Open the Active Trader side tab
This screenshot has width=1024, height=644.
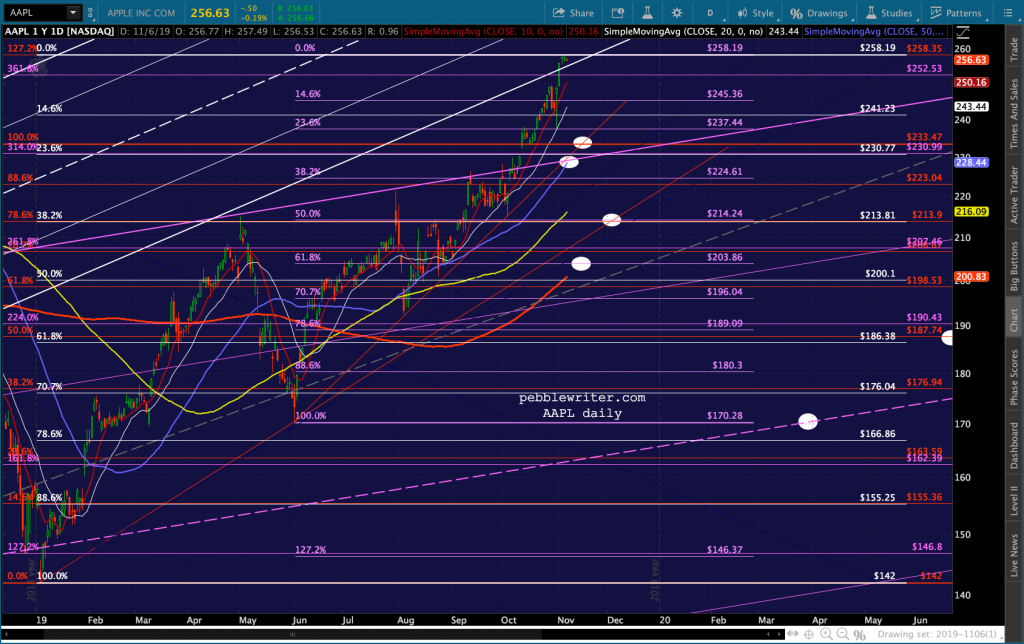coord(1014,195)
